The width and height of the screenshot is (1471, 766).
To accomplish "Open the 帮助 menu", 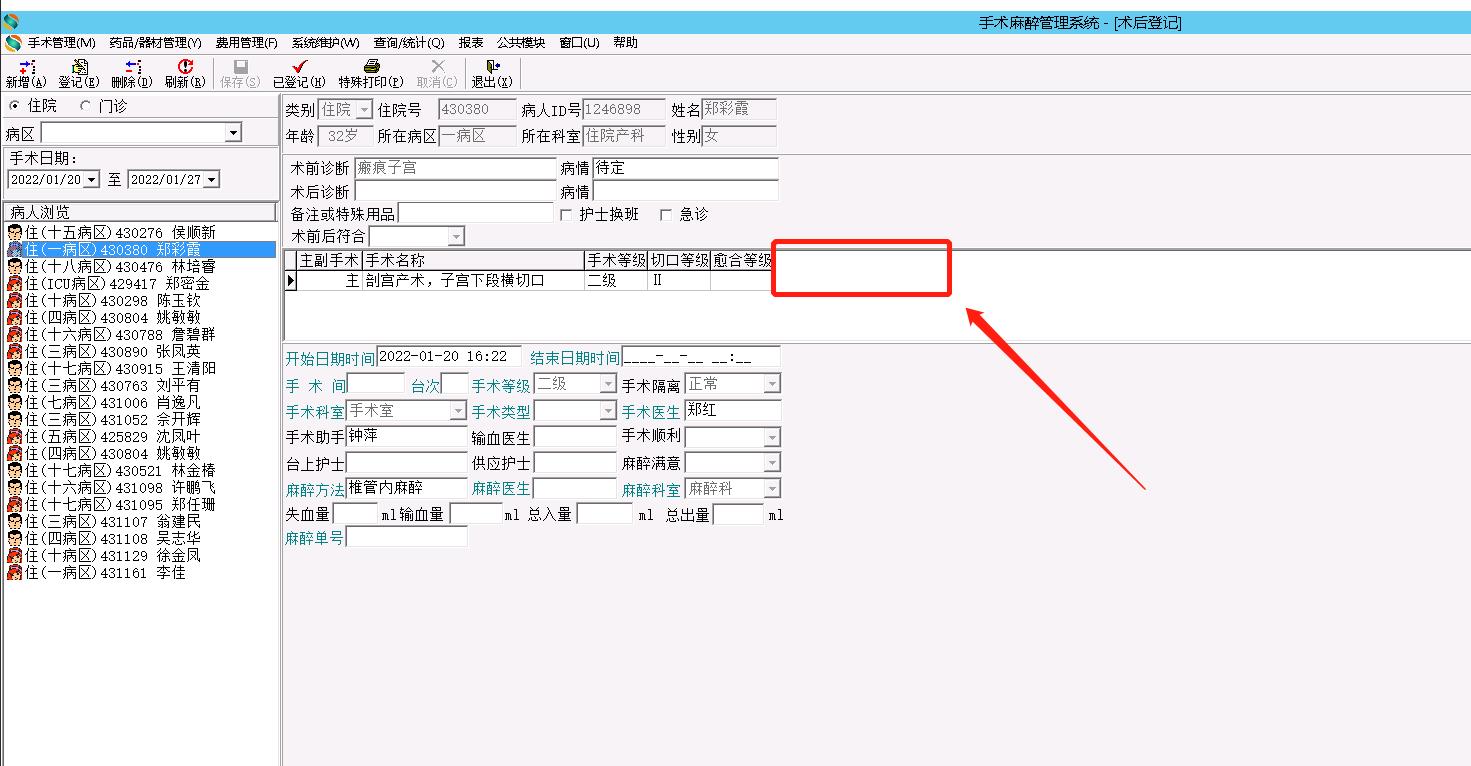I will click(625, 43).
